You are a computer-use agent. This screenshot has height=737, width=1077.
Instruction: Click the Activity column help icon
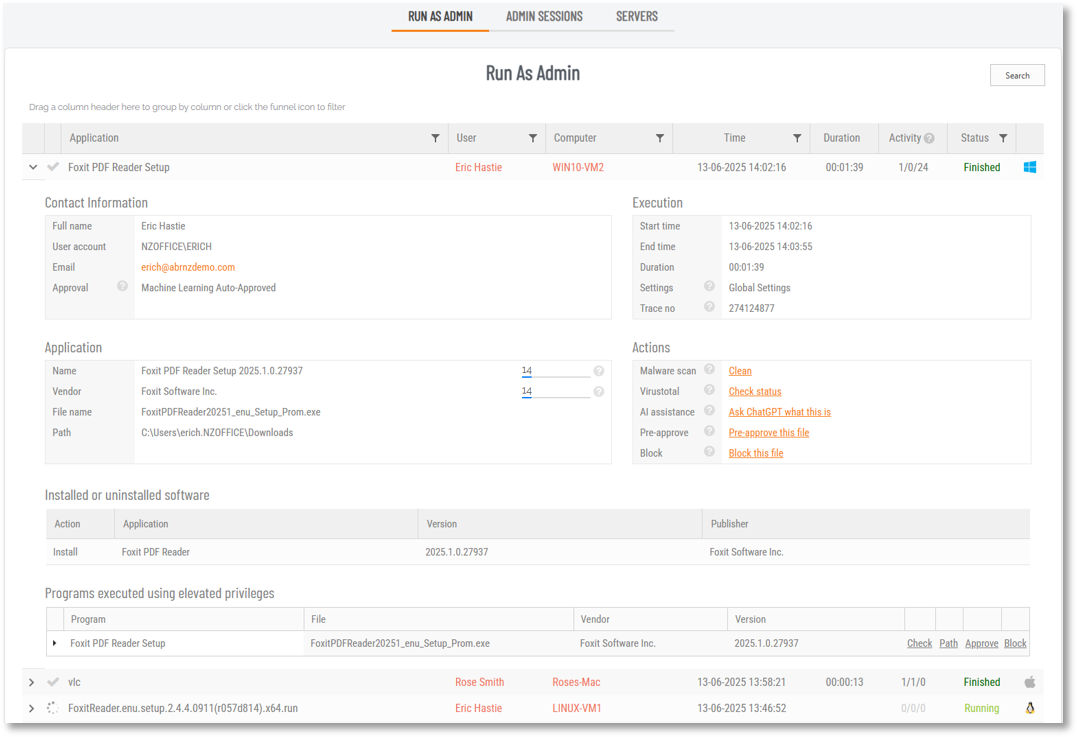pos(929,138)
